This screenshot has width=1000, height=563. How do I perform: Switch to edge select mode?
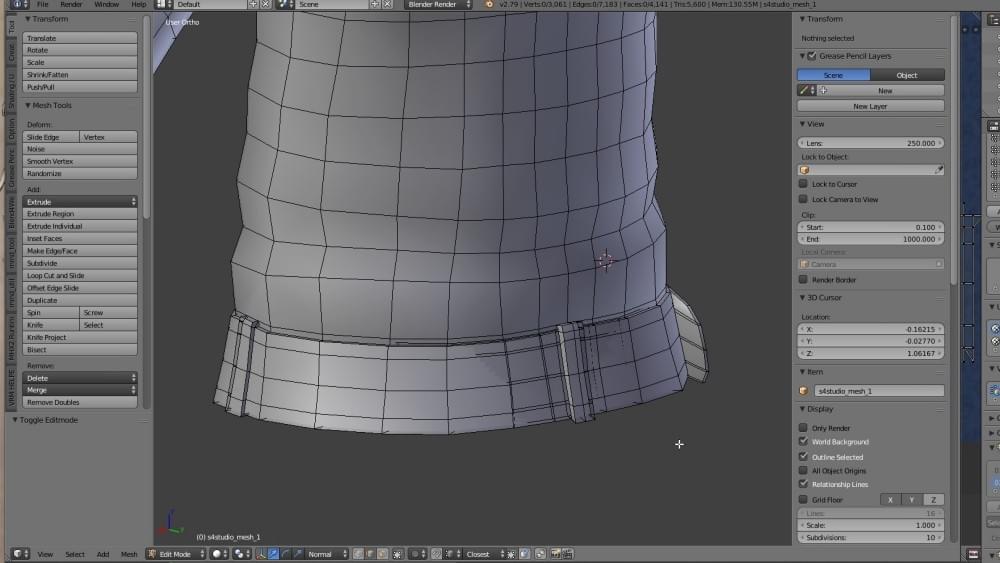(x=370, y=553)
